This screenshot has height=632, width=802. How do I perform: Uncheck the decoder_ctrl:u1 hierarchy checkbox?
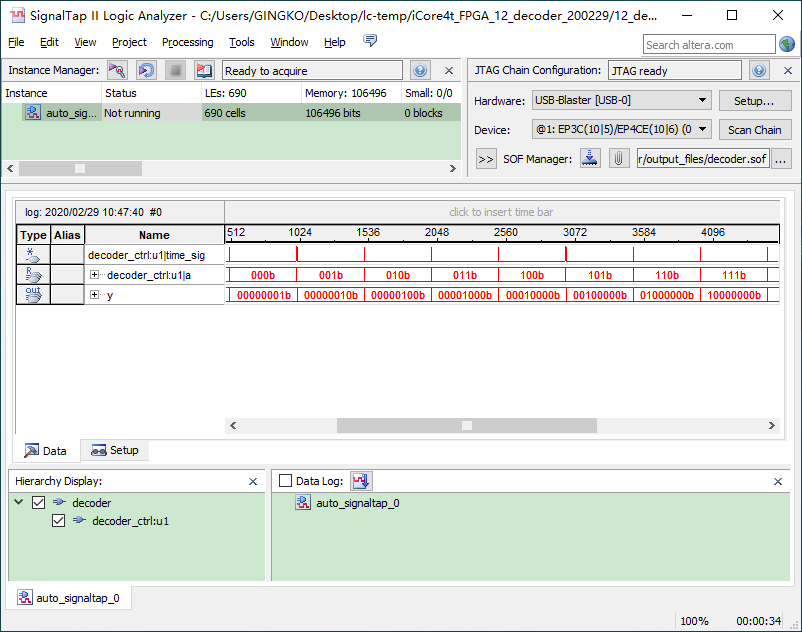coord(59,521)
